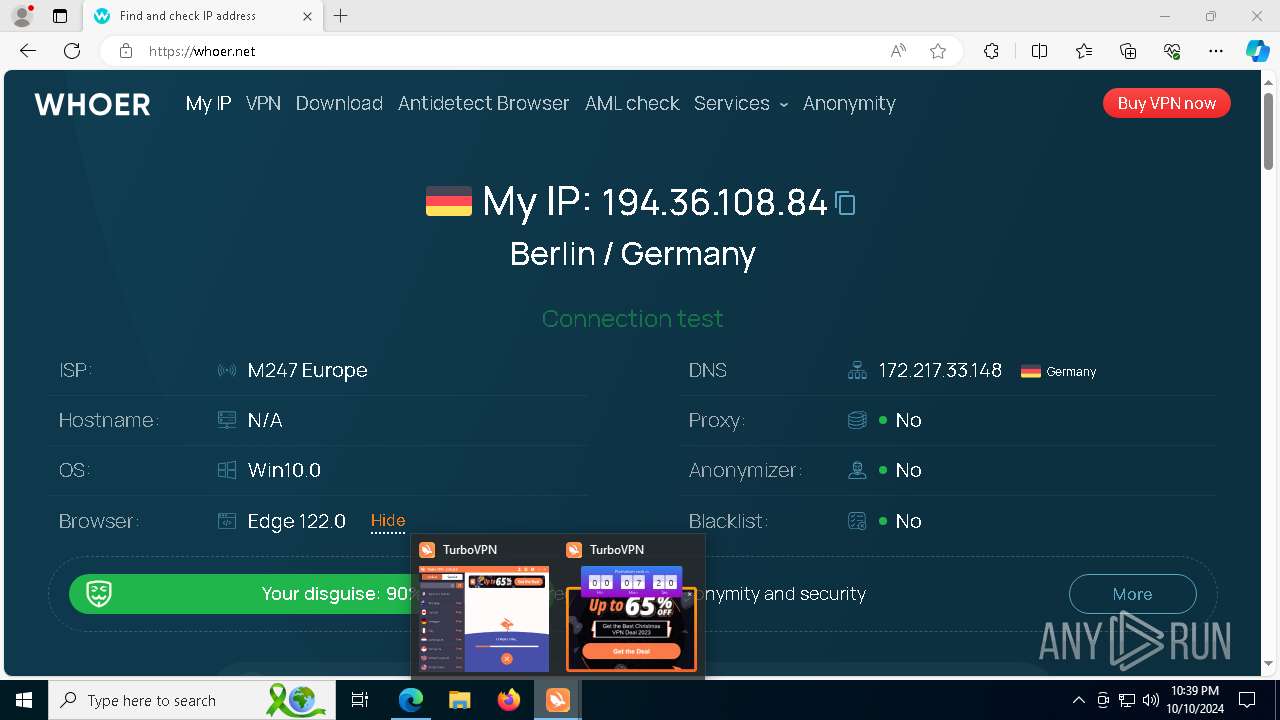Open the notification center
The width and height of the screenshot is (1280, 720).
pos(1247,700)
